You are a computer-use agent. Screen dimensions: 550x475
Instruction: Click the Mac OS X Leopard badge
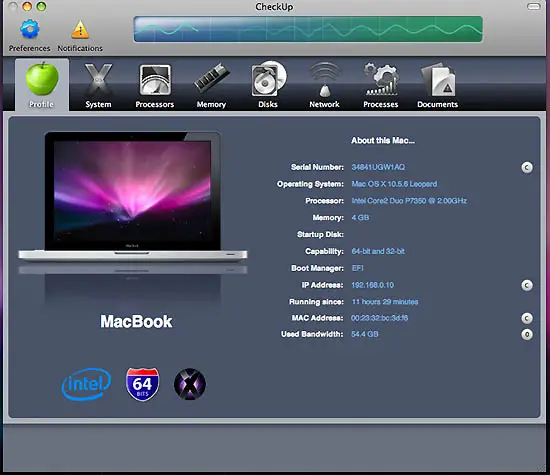click(190, 384)
